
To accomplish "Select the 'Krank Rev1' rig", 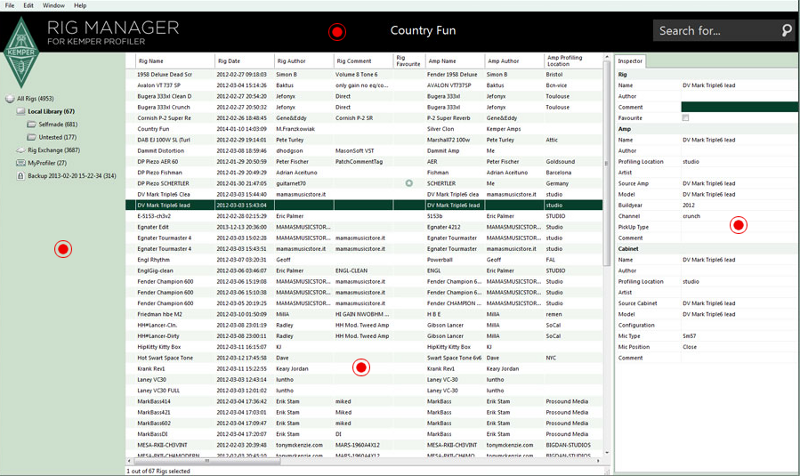I will 364,368.
